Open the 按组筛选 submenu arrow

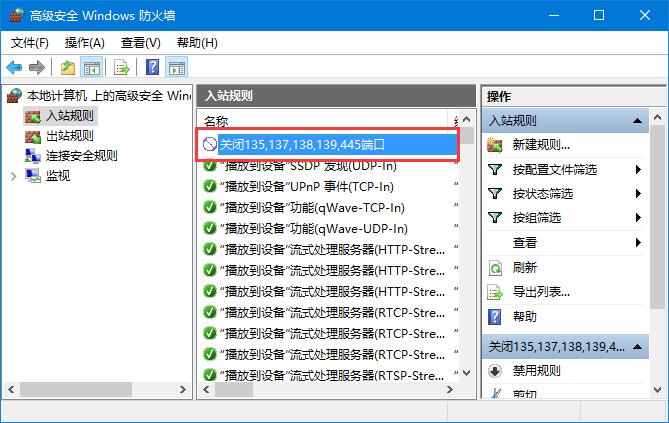[x=638, y=218]
